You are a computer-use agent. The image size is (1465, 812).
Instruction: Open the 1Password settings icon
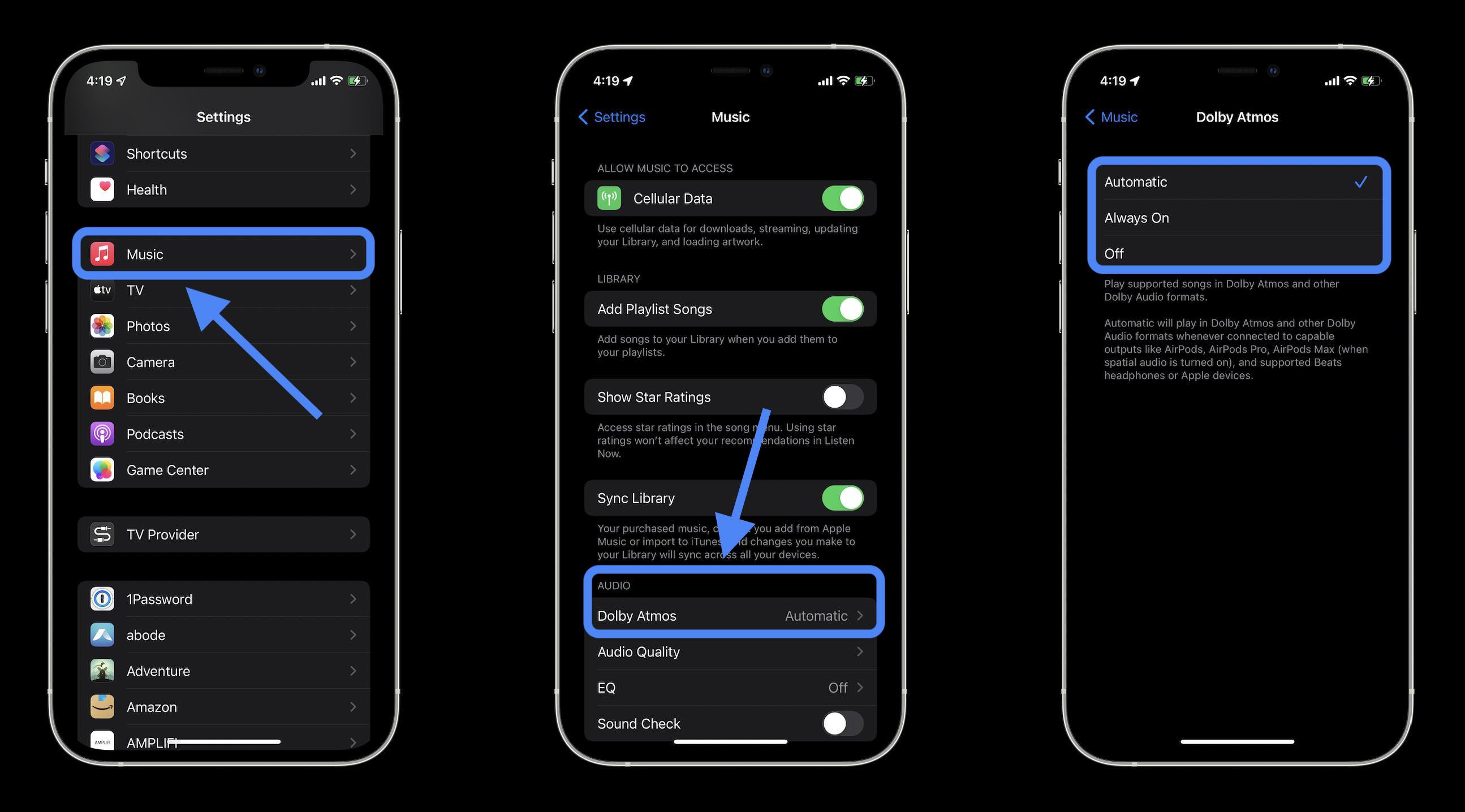pyautogui.click(x=102, y=598)
